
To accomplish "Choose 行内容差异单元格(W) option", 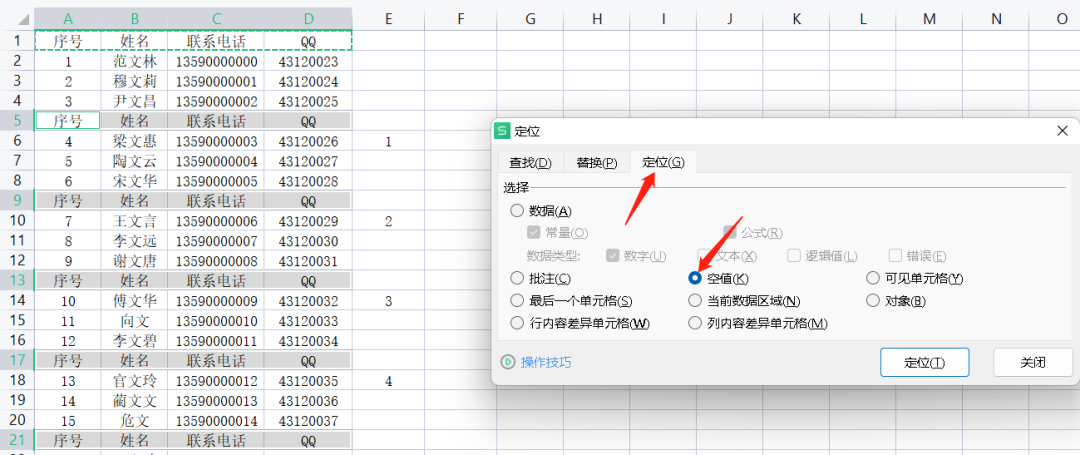I will tap(517, 323).
